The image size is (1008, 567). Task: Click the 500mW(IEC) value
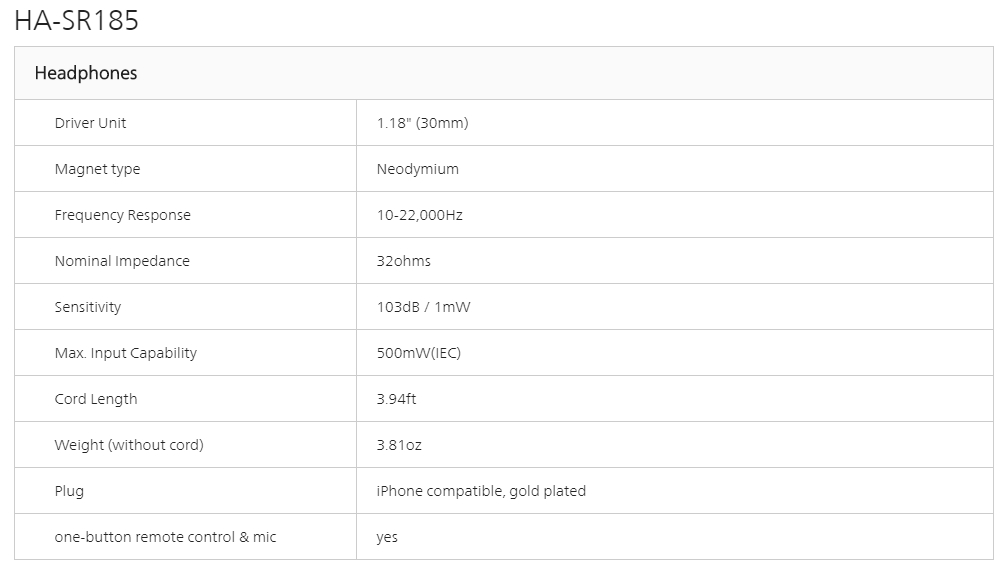point(418,353)
